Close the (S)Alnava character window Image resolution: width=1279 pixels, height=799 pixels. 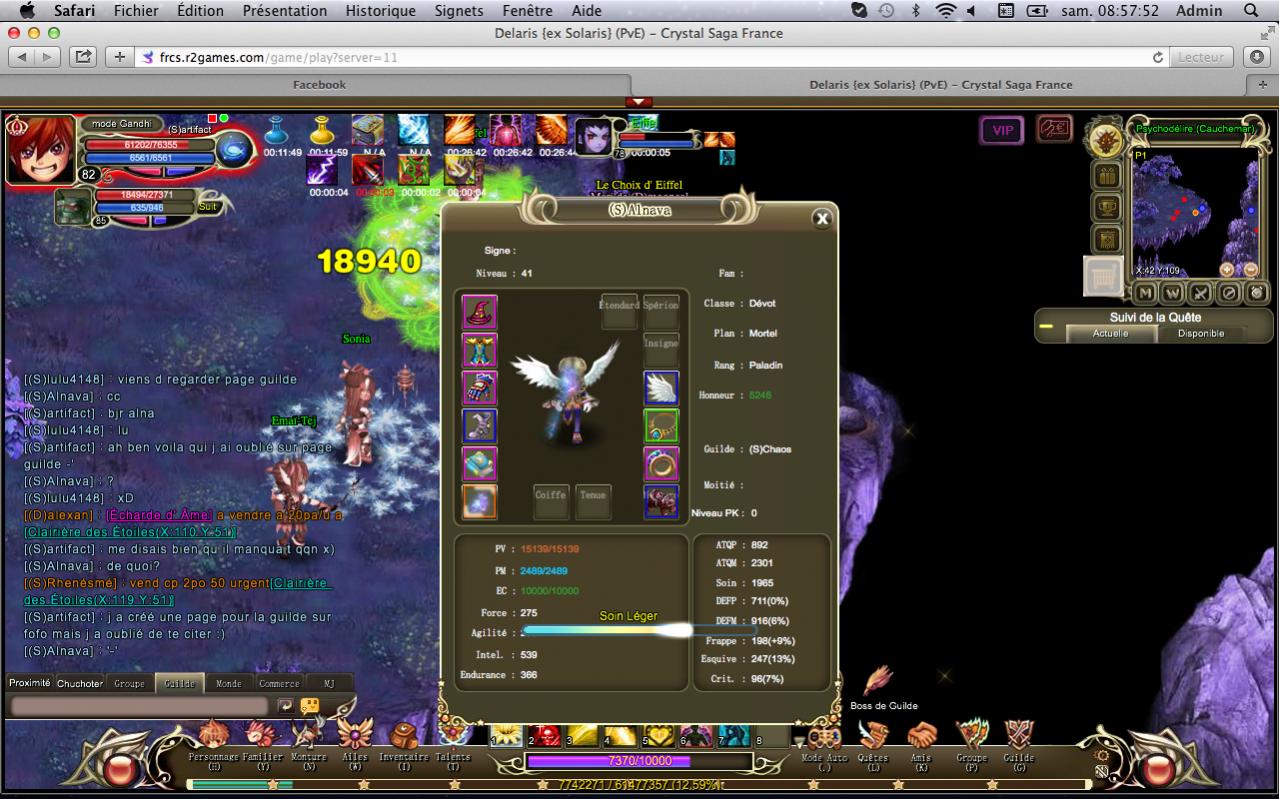tap(822, 219)
